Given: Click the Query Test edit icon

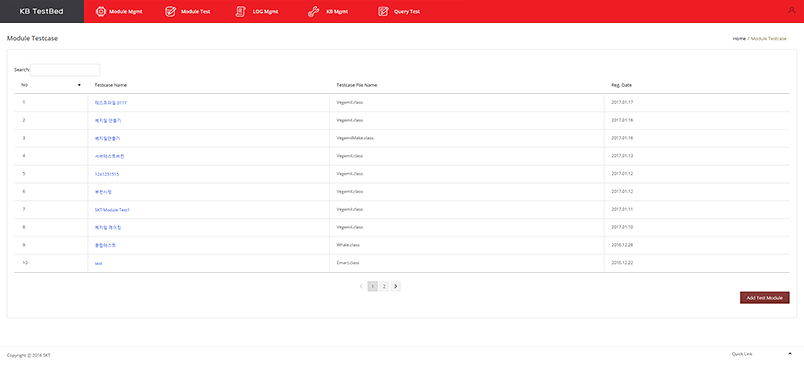Looking at the screenshot, I should 383,11.
